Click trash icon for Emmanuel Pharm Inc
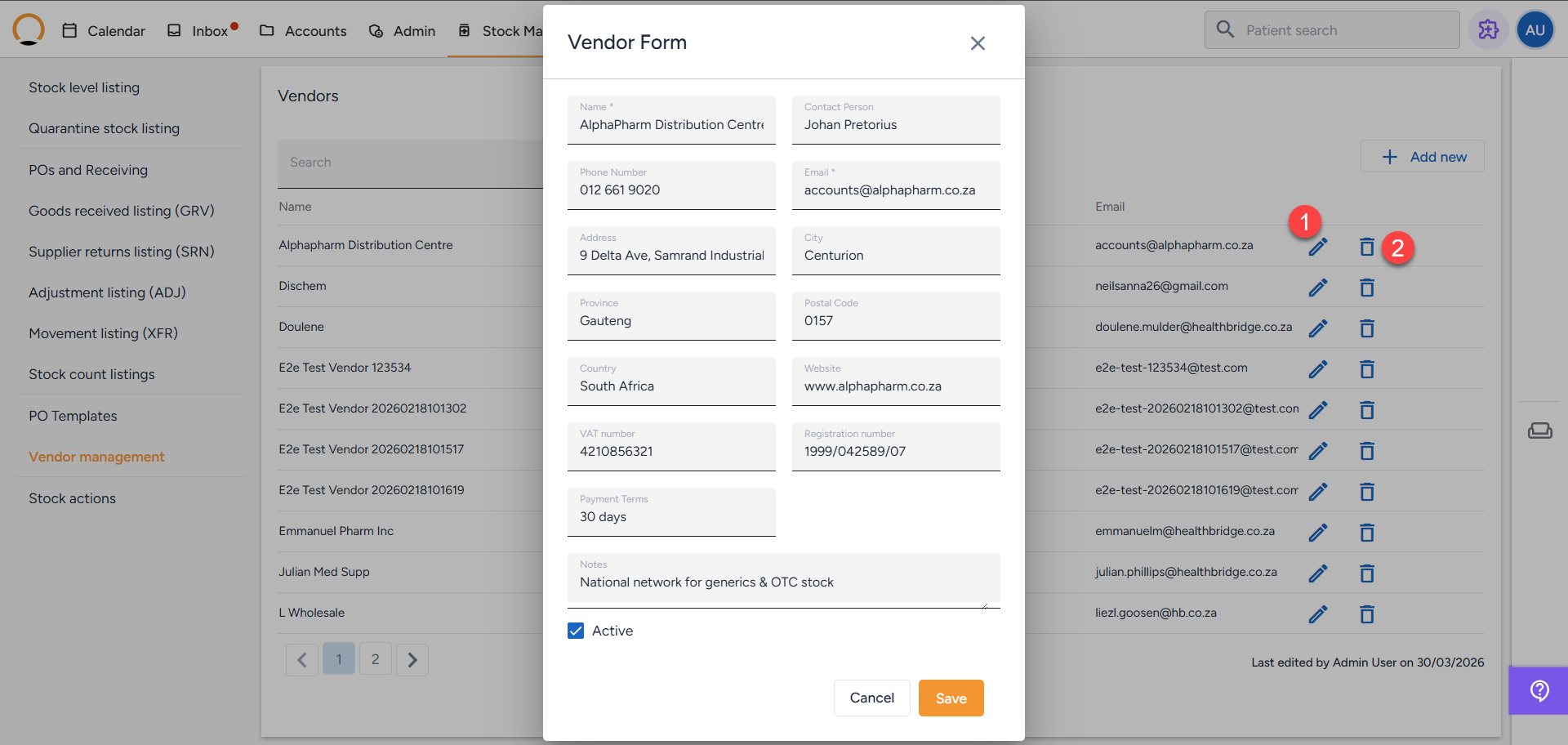This screenshot has height=745, width=1568. 1366,533
